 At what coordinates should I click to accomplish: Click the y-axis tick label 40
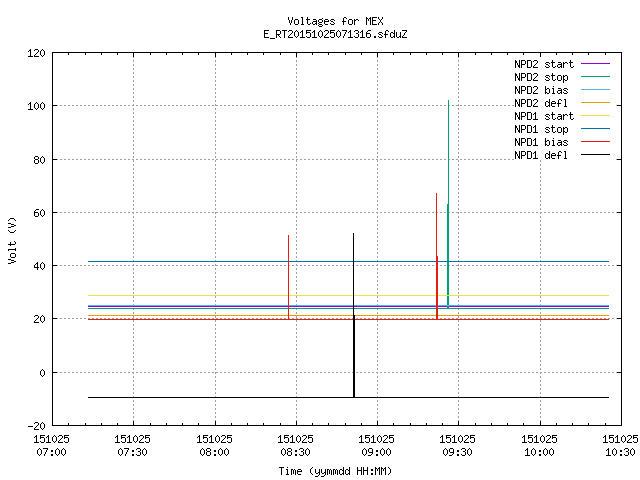(x=40, y=266)
